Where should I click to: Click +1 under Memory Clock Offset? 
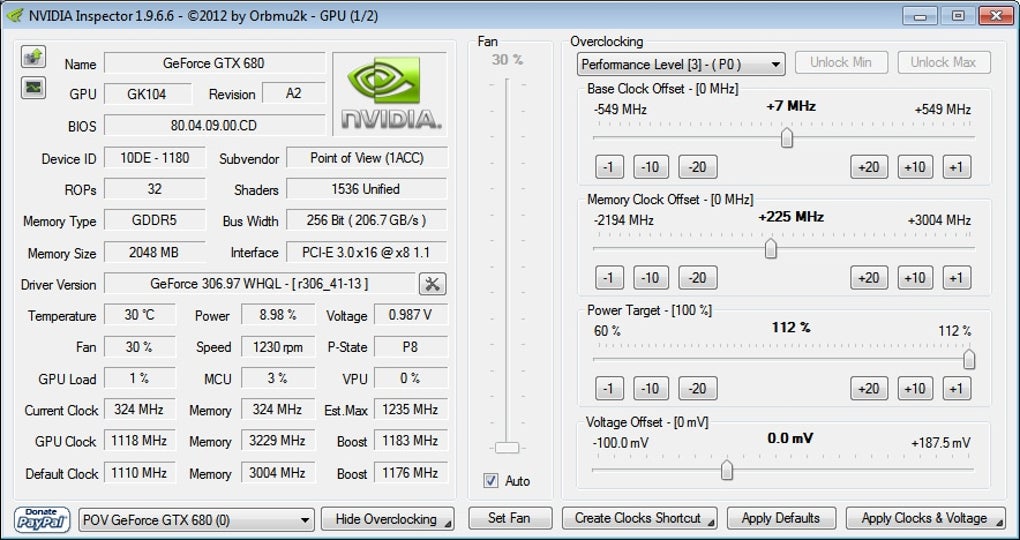(957, 278)
